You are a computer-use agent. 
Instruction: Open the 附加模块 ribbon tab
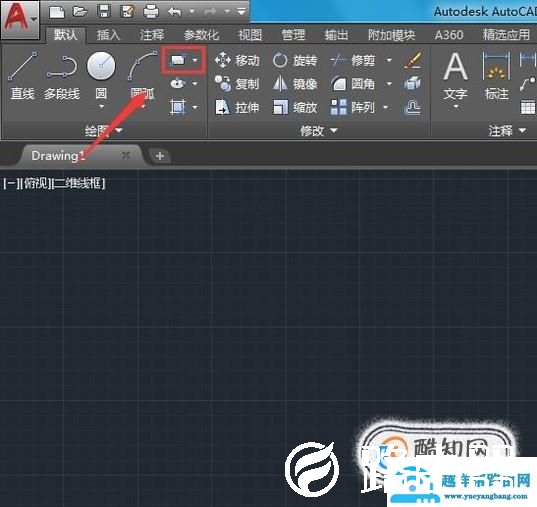pos(391,35)
